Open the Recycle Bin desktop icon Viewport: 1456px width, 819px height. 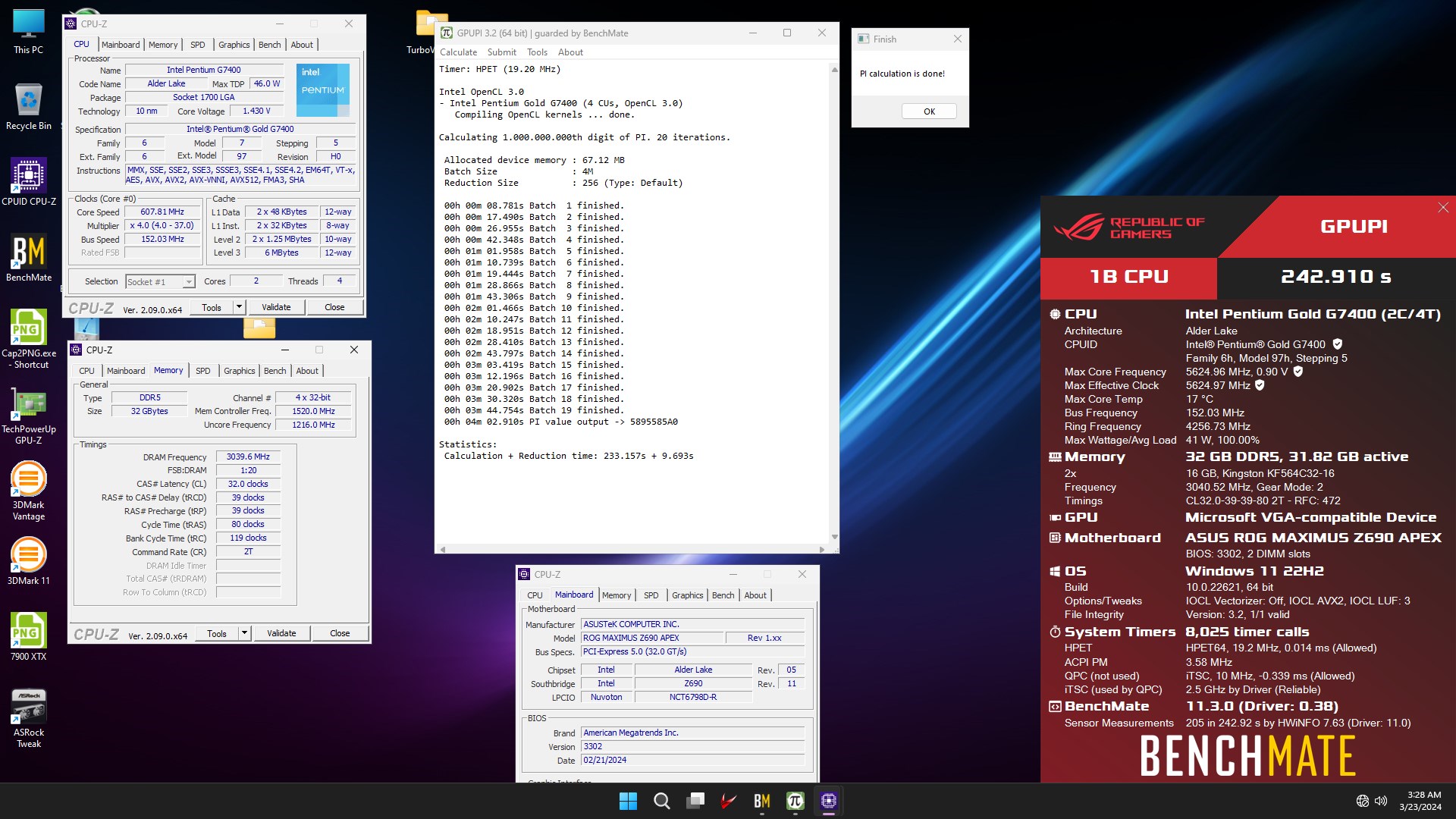28,107
